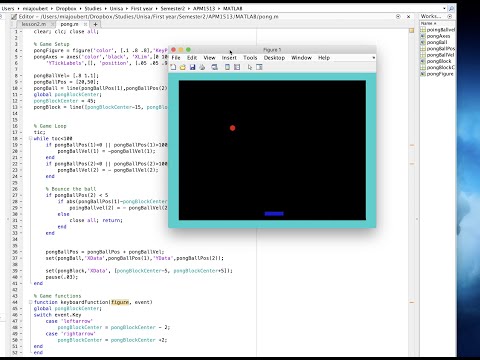The image size is (480, 360).
Task: Save the figure with the floppy disk icon
Action: [192, 67]
